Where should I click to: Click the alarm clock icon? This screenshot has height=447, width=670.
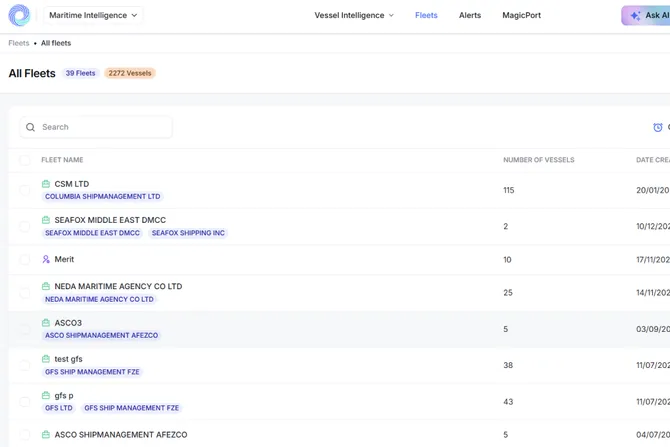(657, 127)
